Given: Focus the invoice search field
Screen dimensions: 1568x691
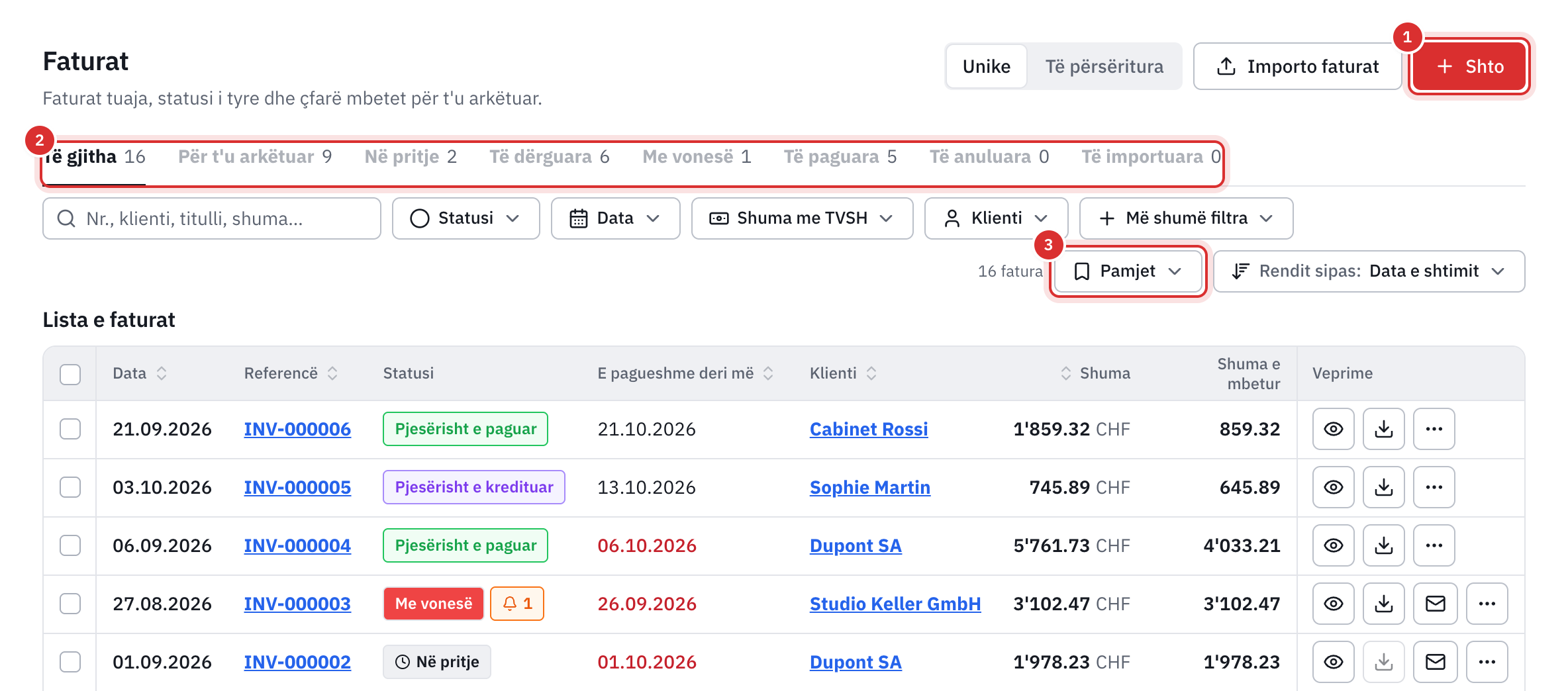Looking at the screenshot, I should click(x=212, y=218).
